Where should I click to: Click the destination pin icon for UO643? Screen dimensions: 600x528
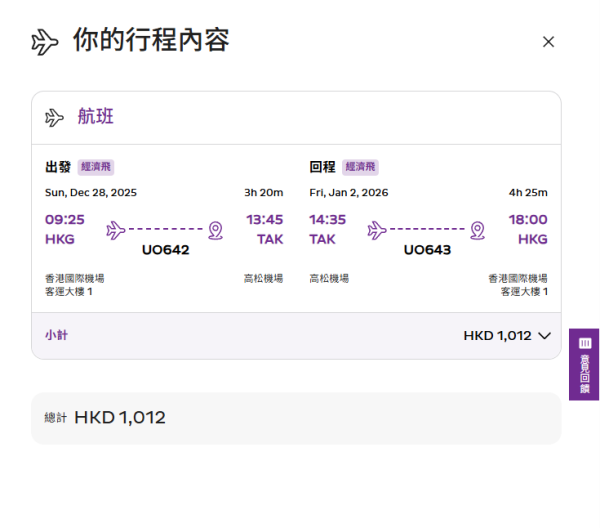pyautogui.click(x=478, y=230)
